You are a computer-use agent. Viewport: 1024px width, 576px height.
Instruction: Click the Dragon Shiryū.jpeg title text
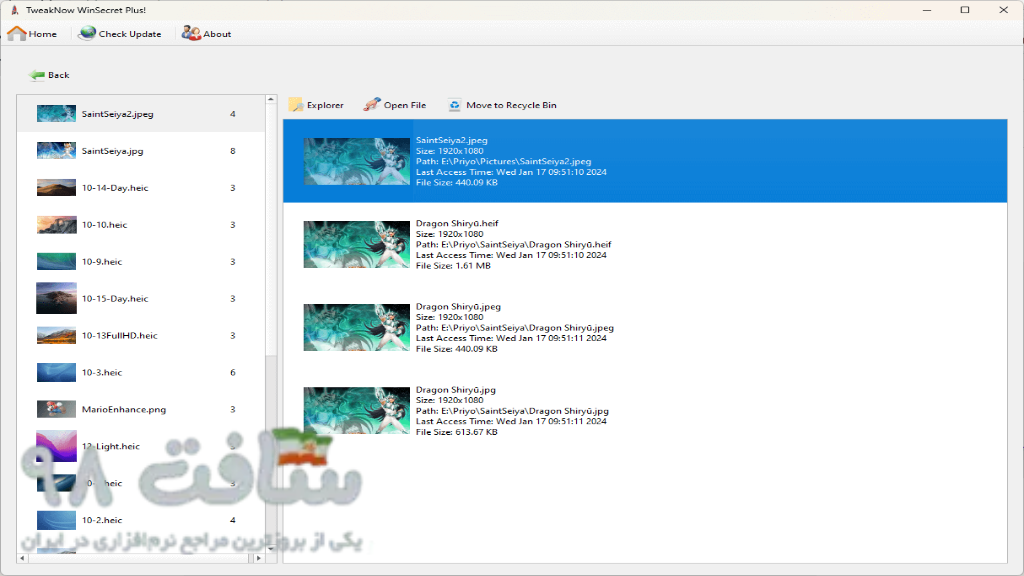(458, 306)
